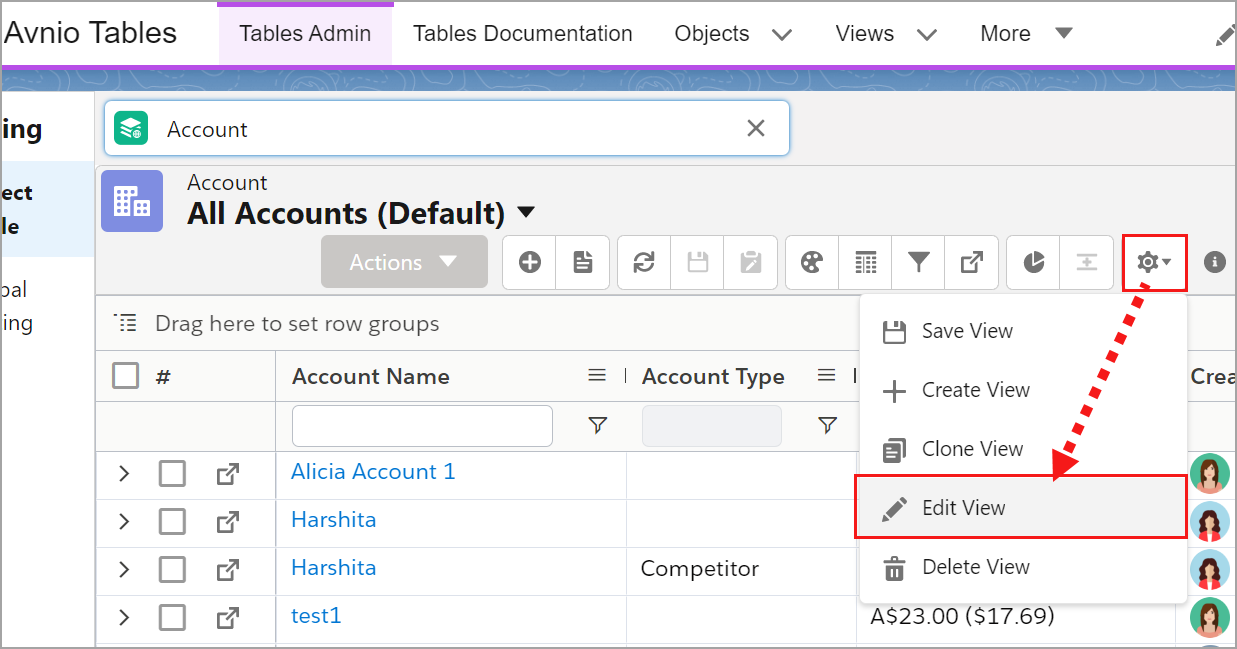This screenshot has width=1237, height=649.
Task: Switch to the Tables Documentation tab
Action: 522,34
